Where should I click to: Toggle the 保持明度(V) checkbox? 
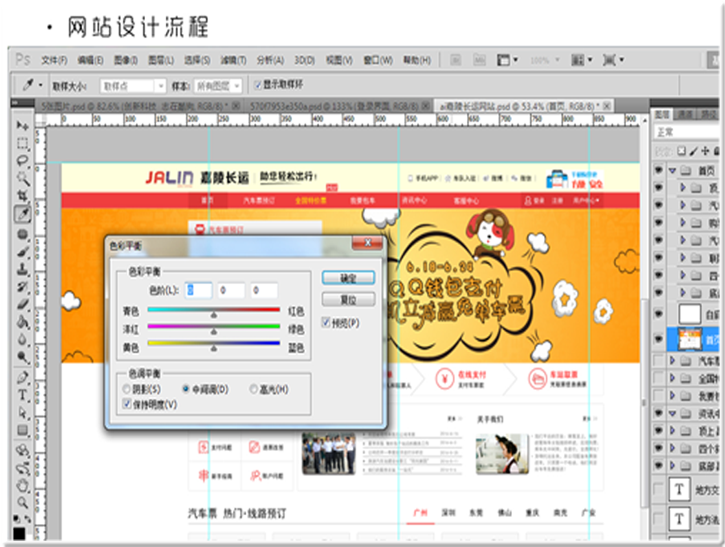(x=126, y=404)
